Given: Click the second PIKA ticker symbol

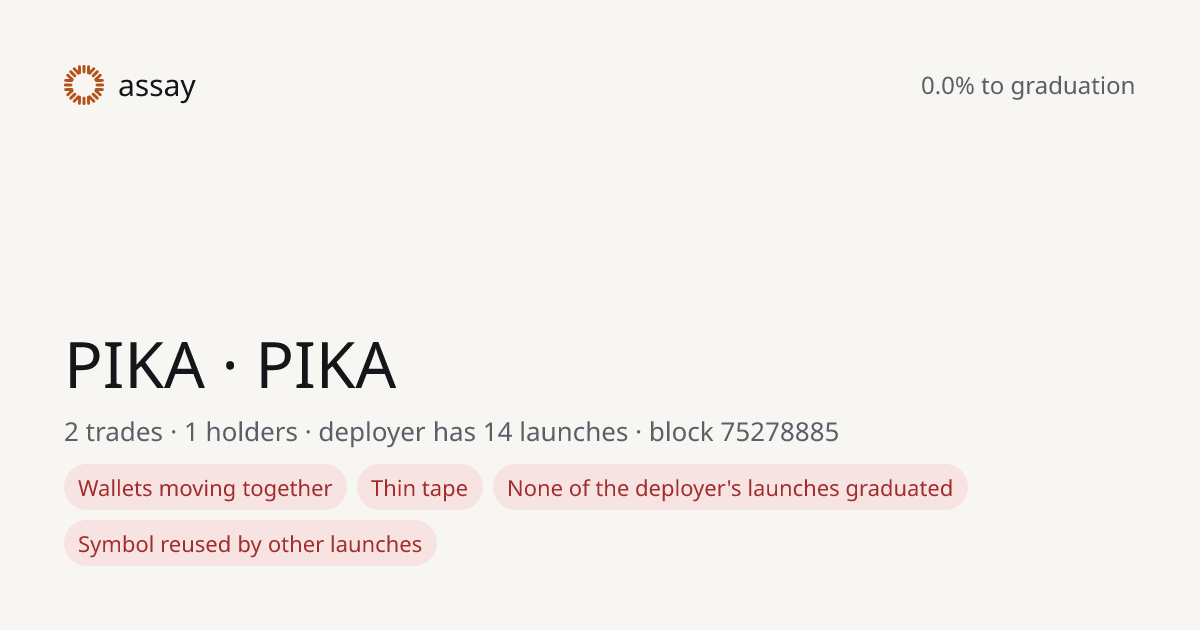Looking at the screenshot, I should coord(327,365).
